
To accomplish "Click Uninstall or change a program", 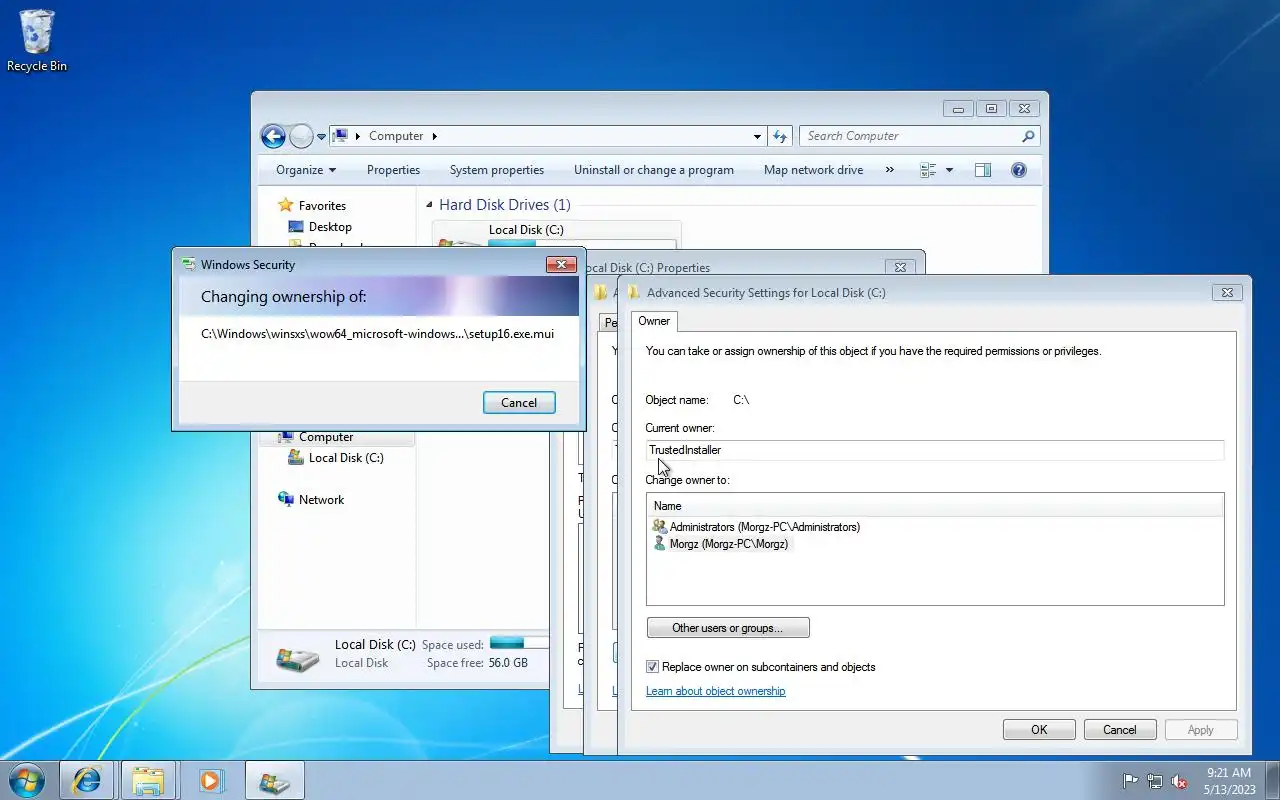I will (x=654, y=170).
